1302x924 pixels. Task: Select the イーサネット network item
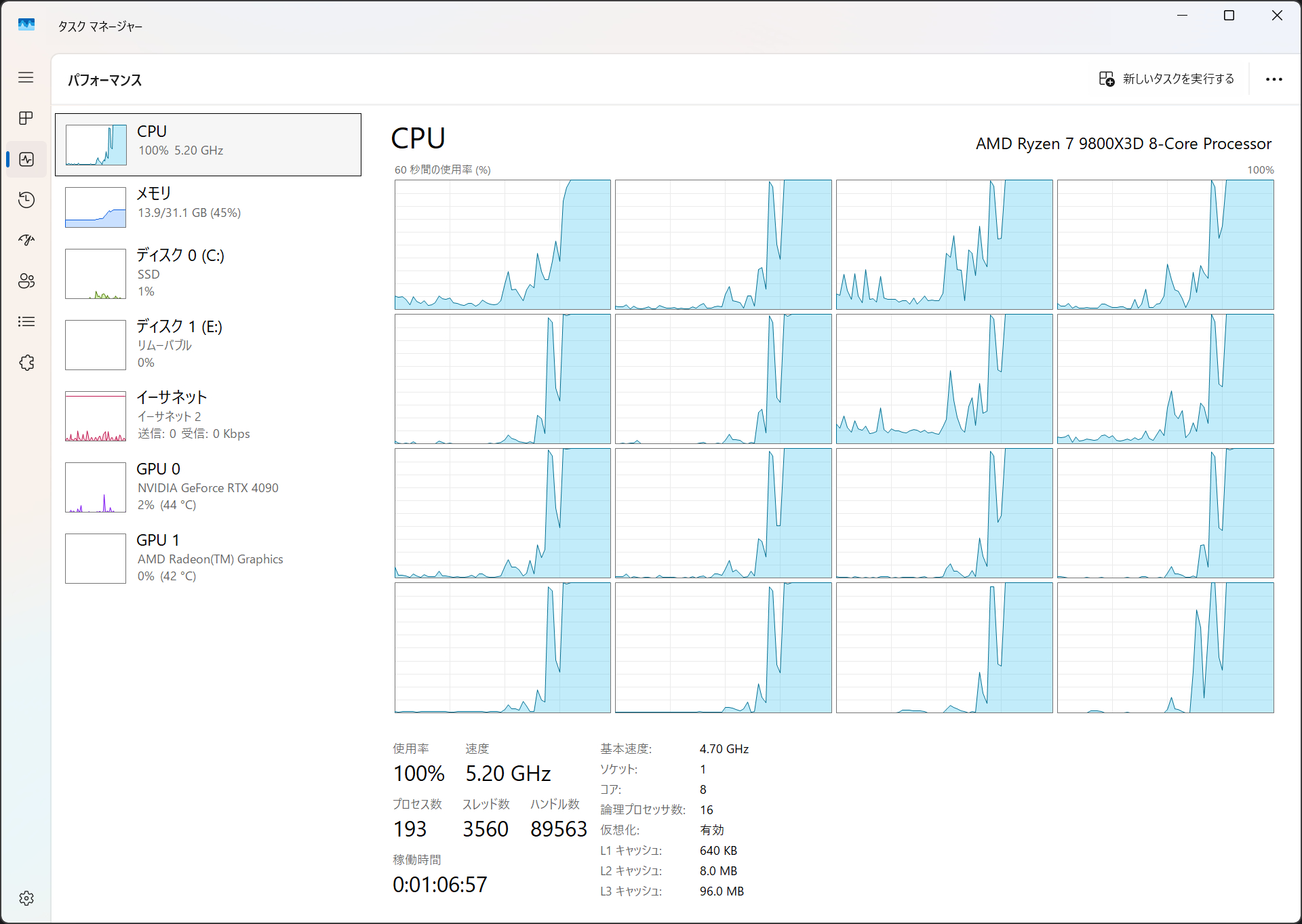(x=208, y=415)
